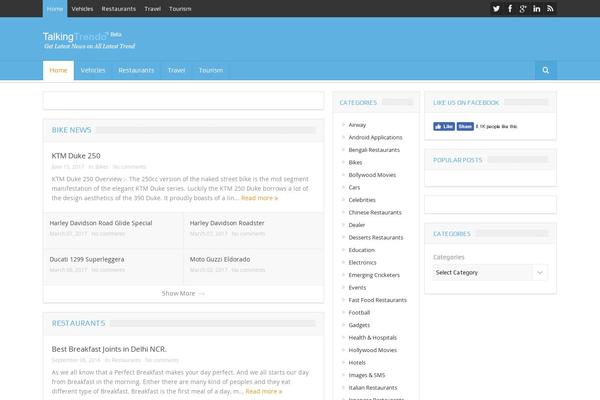Open the Italian Restaurants category
The width and height of the screenshot is (600, 400).
coord(373,387)
